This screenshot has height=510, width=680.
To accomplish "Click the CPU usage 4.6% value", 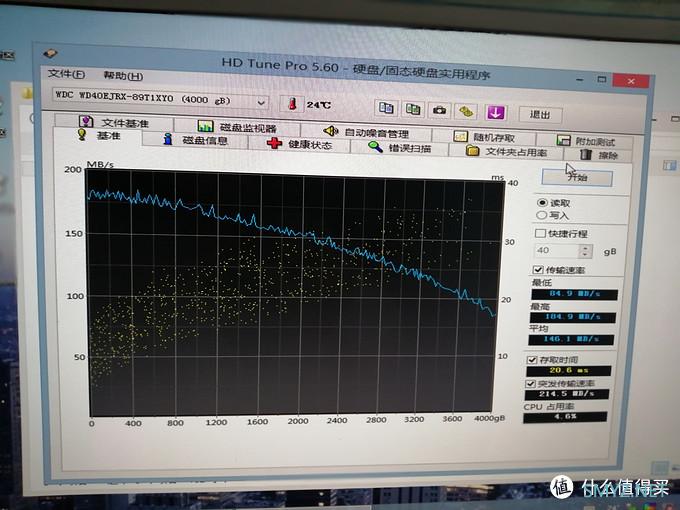I will pos(565,417).
